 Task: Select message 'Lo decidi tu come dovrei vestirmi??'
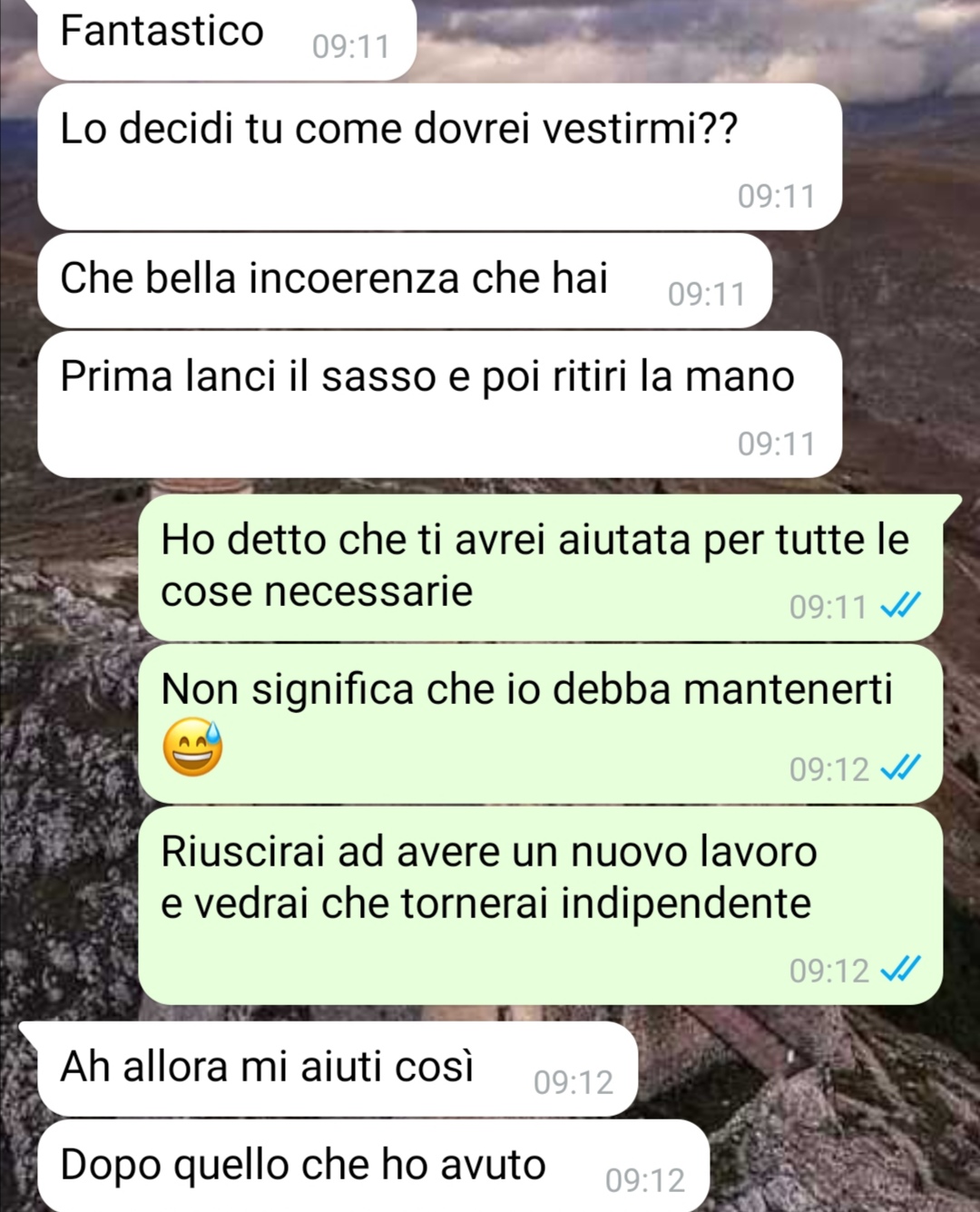(439, 157)
